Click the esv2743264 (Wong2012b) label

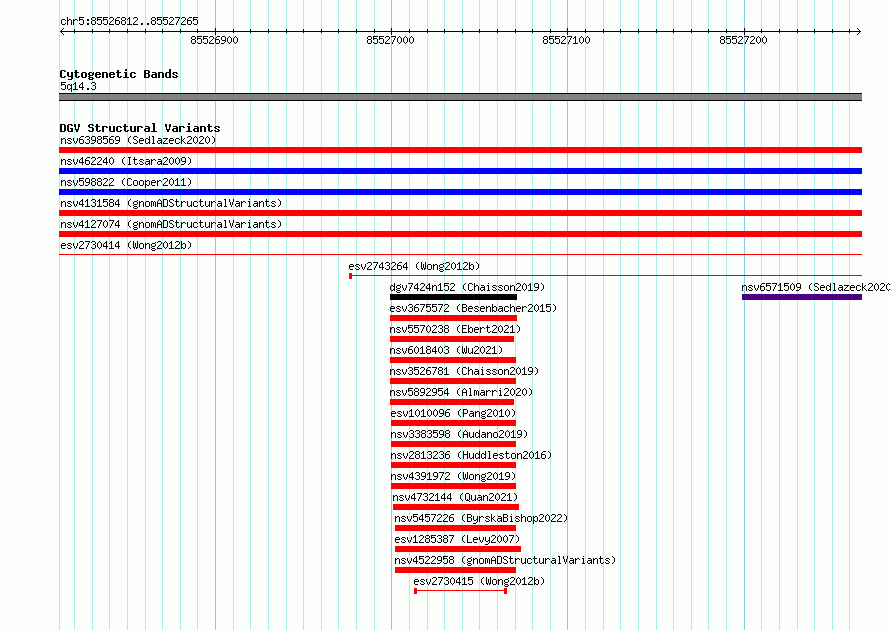click(414, 266)
